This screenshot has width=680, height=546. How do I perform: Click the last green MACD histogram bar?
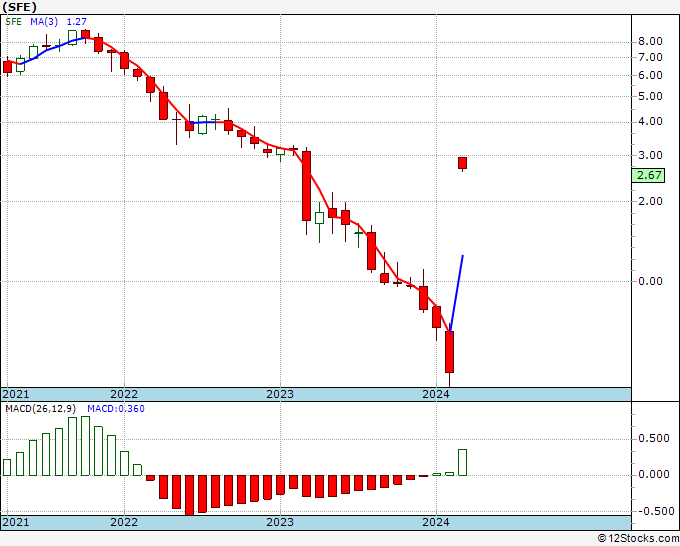(462, 462)
